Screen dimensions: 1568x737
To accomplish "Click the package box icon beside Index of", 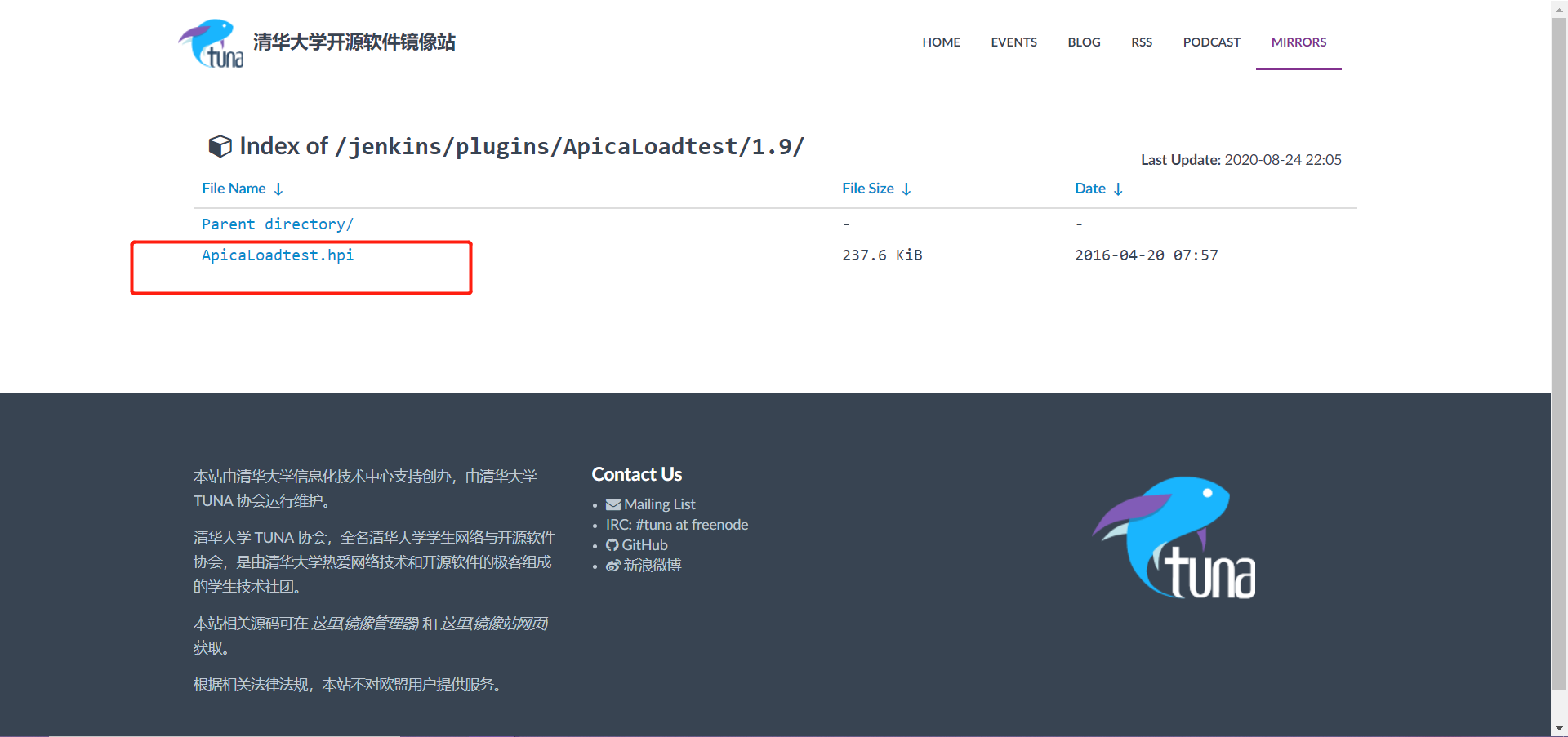I will [220, 146].
